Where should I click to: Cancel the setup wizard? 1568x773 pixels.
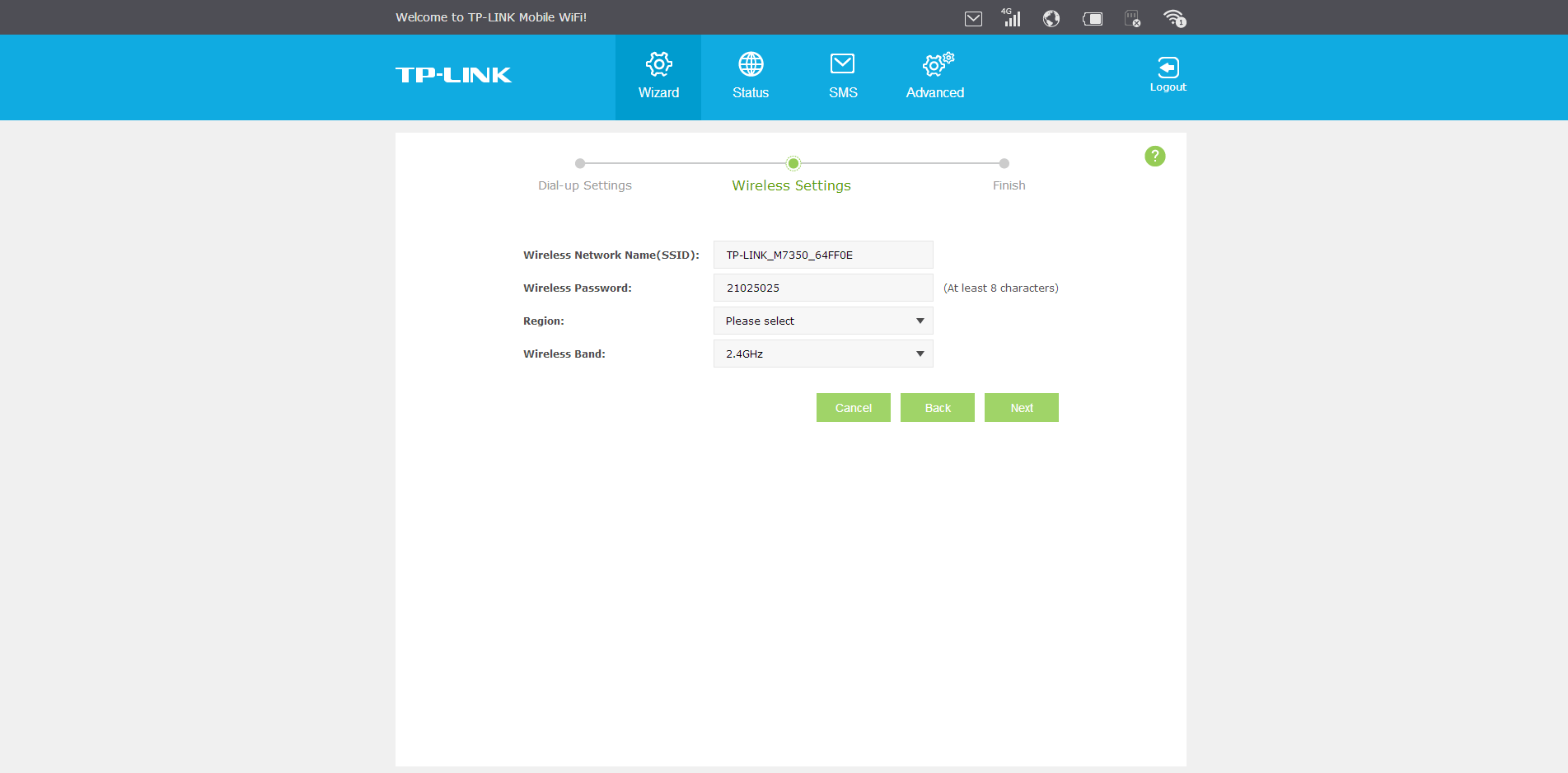click(x=853, y=408)
